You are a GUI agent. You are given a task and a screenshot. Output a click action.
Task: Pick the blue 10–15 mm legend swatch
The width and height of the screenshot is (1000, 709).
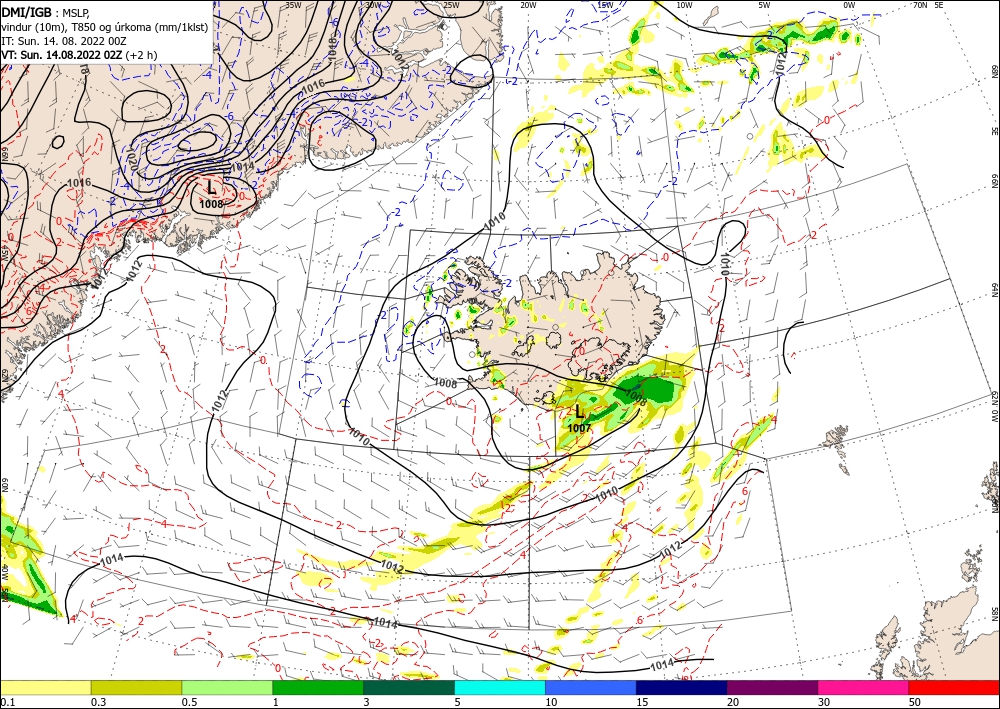tap(591, 687)
